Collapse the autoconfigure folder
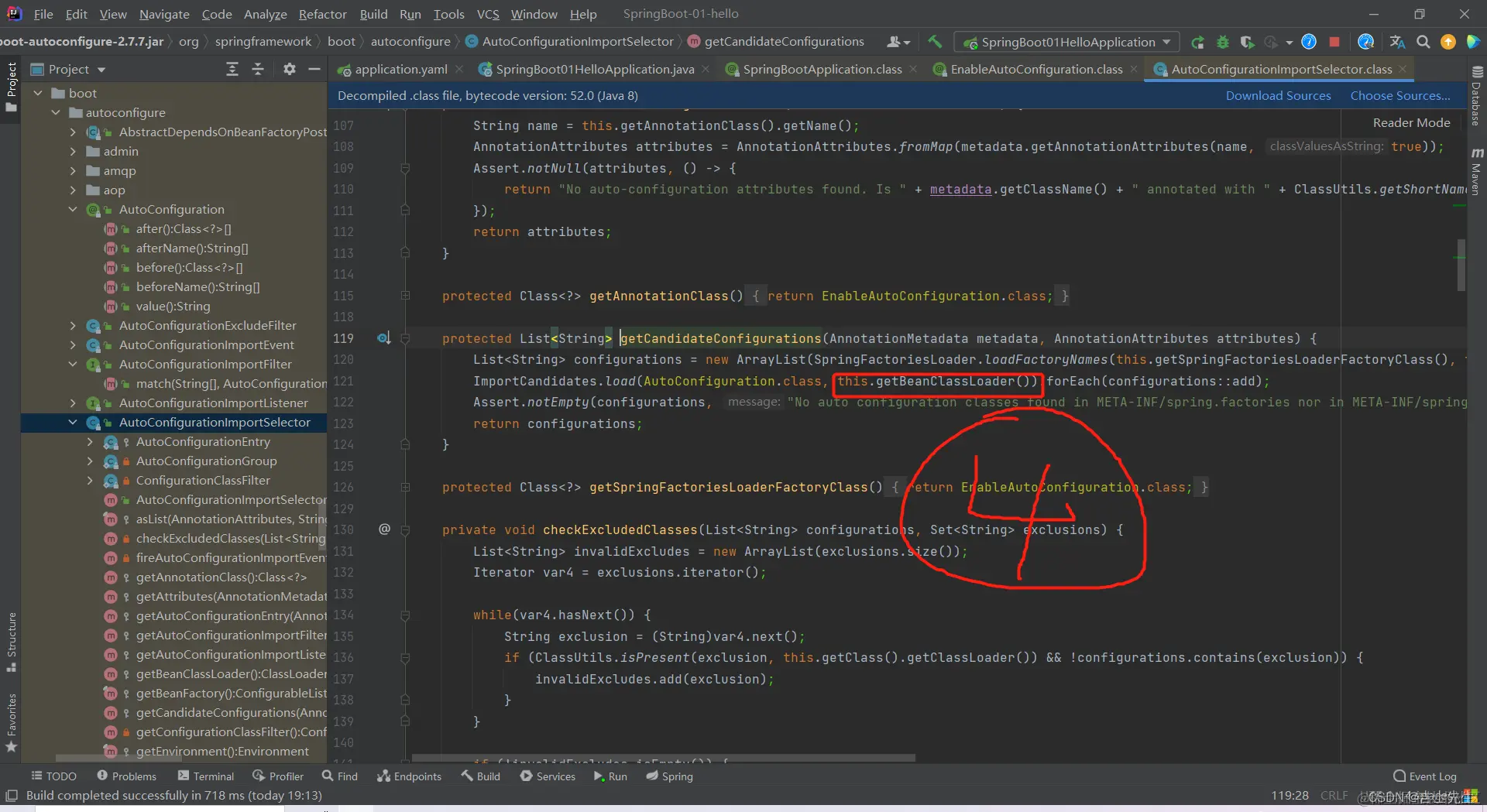The height and width of the screenshot is (812, 1487). 56,112
